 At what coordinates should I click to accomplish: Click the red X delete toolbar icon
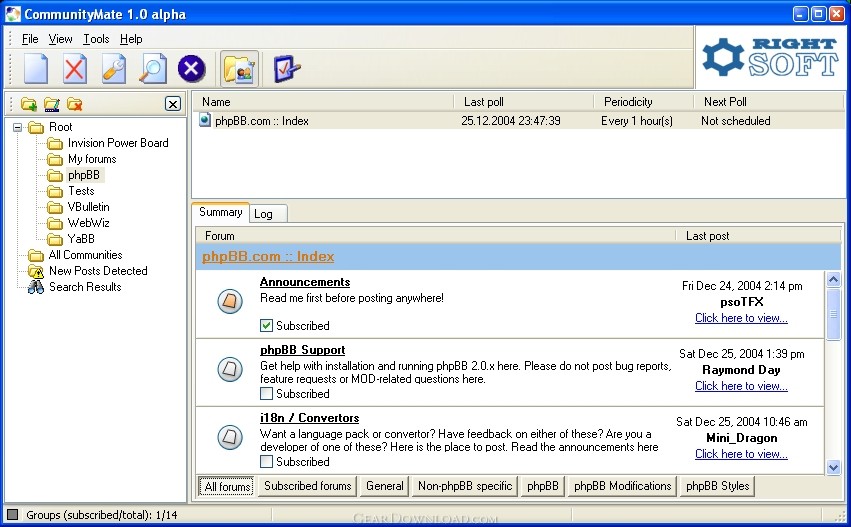75,69
